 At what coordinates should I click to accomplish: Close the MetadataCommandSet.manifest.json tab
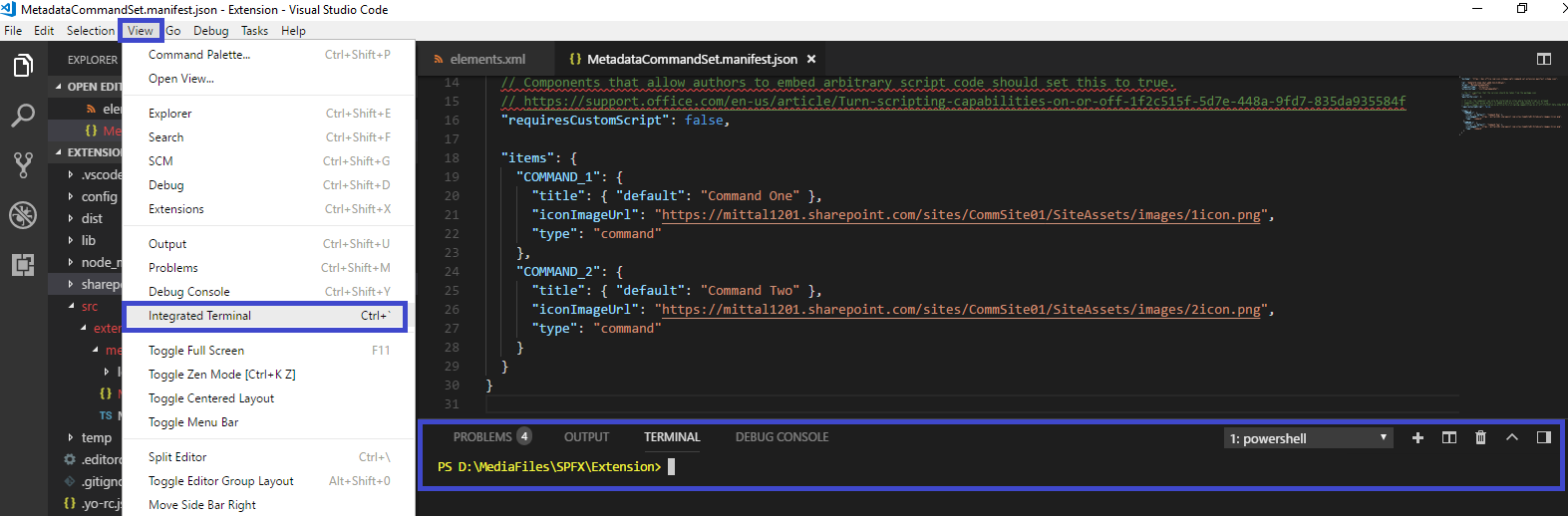tap(811, 60)
